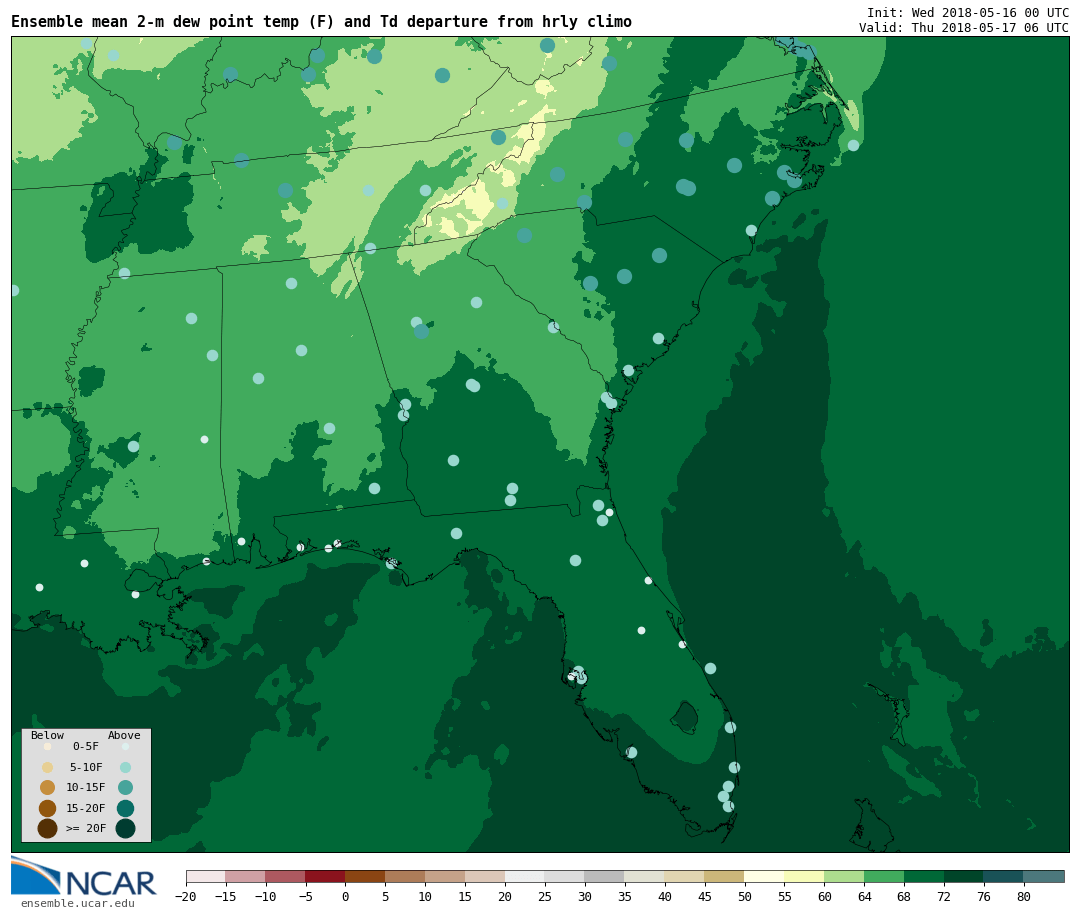Click the light teal '5-10F' Above circle

coord(125,767)
